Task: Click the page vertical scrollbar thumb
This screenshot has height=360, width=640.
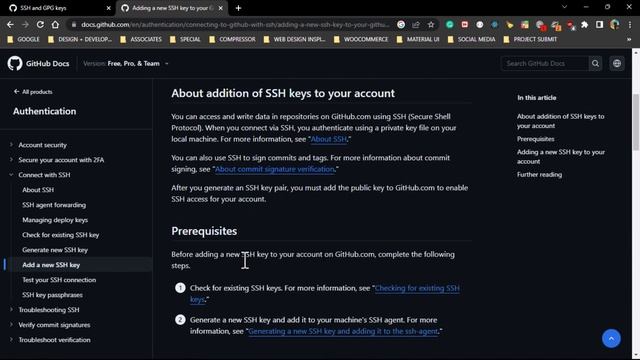Action: pyautogui.click(x=636, y=122)
